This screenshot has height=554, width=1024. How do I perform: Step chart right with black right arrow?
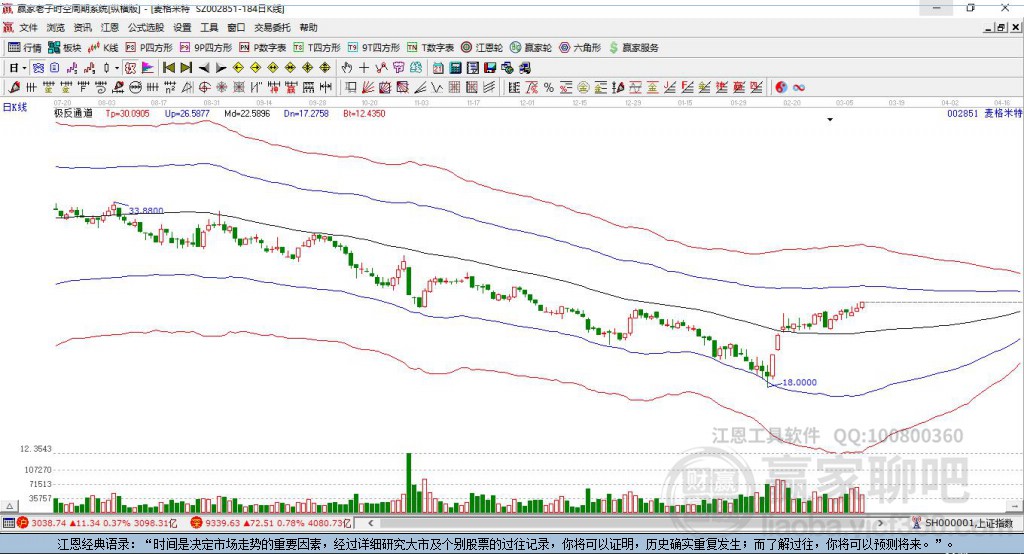coord(221,68)
